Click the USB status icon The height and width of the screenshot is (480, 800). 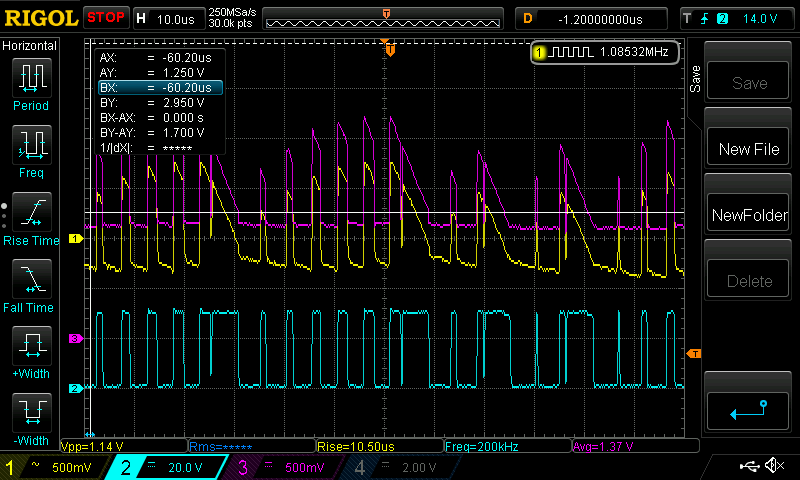tap(749, 466)
